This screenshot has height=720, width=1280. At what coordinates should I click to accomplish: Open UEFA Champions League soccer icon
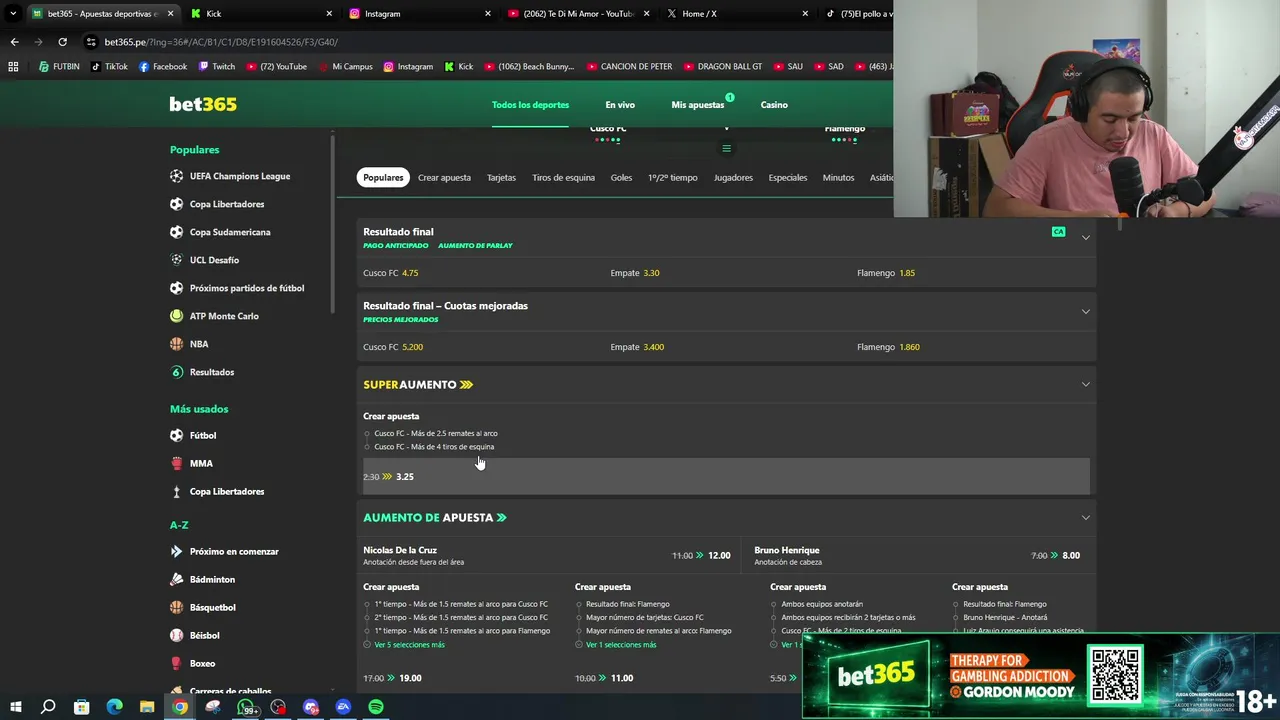coord(177,176)
